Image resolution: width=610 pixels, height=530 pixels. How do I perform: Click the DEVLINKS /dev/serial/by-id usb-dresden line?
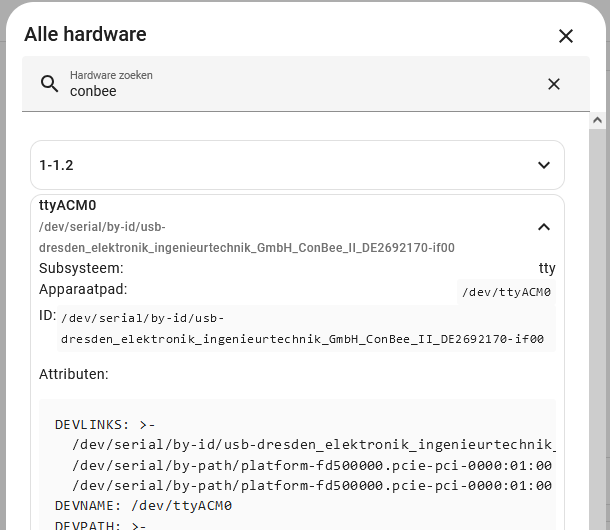pyautogui.click(x=314, y=444)
